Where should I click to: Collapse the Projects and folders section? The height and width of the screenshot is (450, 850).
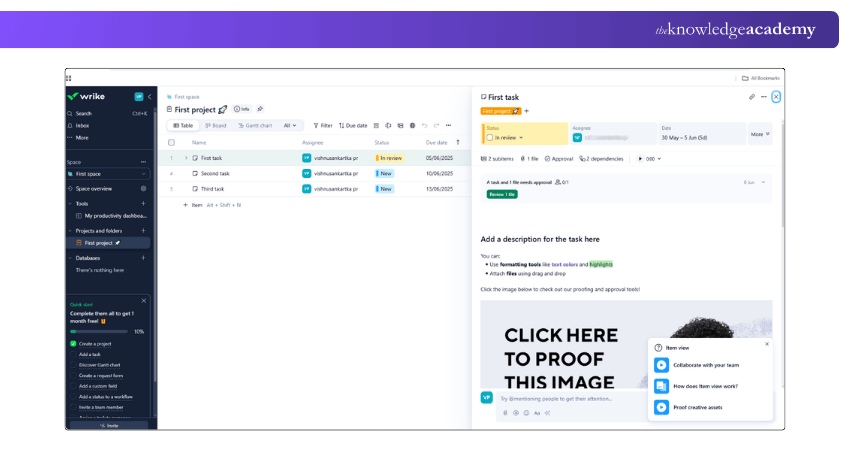tap(70, 231)
